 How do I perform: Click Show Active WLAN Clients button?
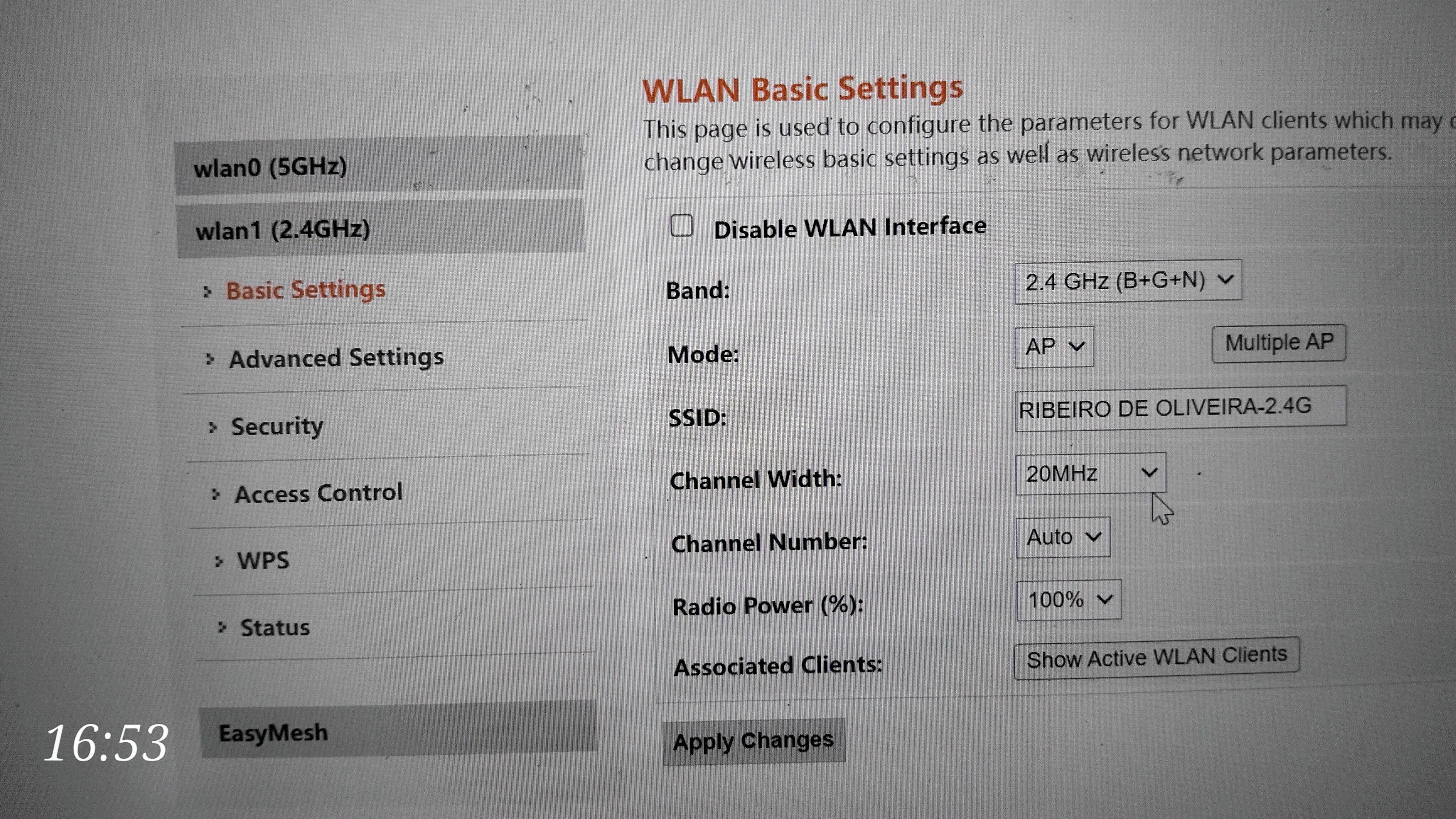1156,658
